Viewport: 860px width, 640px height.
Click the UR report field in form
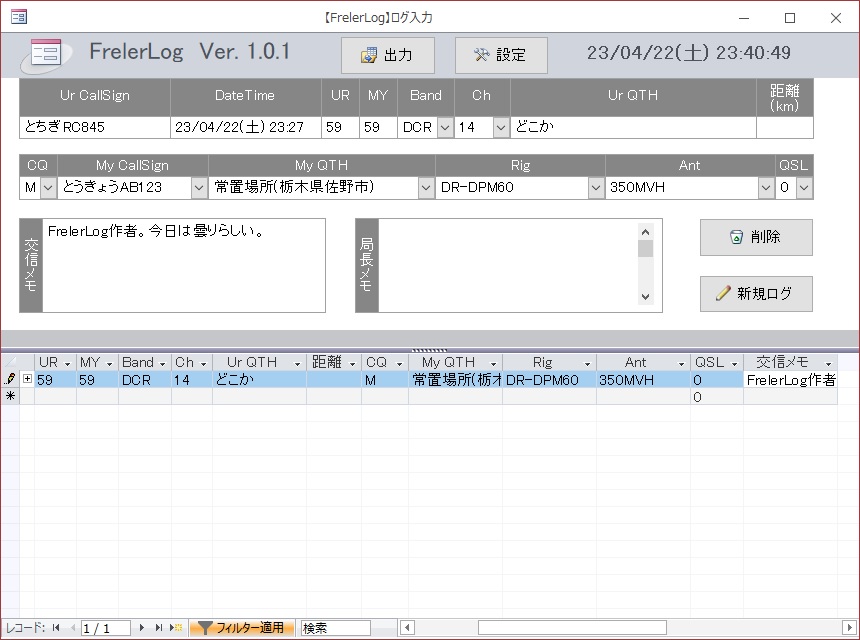pos(340,127)
